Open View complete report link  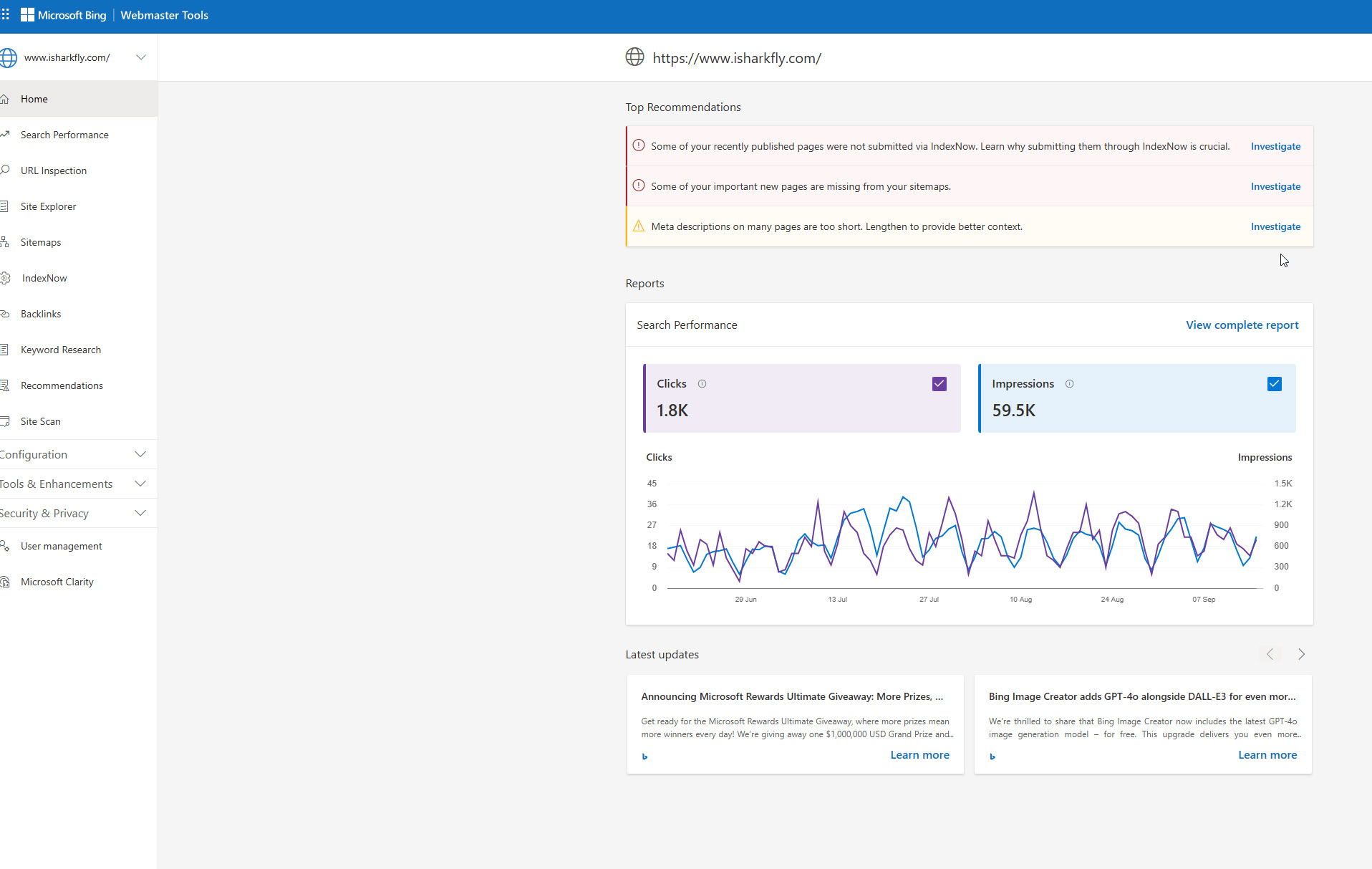coord(1242,325)
